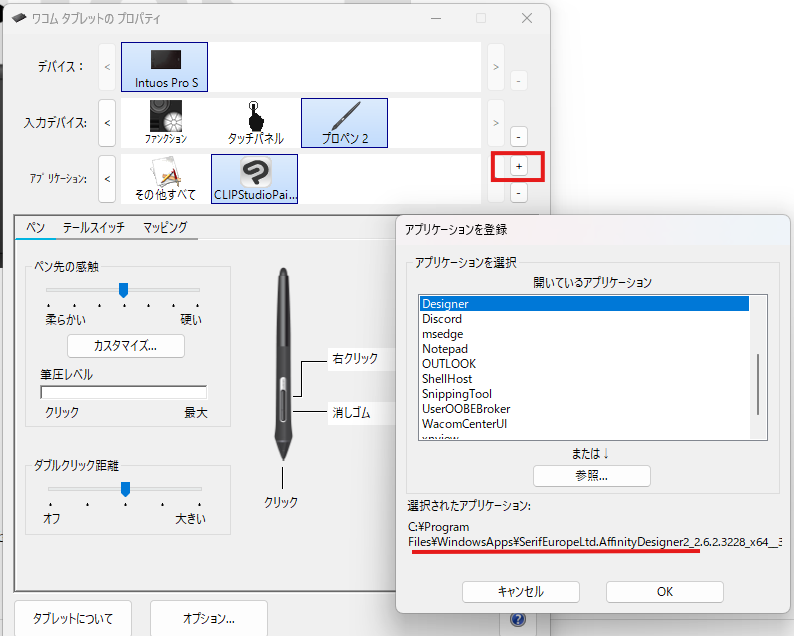Viewport: 794px width, 636px height.
Task: Select the ファンクション input device icon
Action: [165, 122]
